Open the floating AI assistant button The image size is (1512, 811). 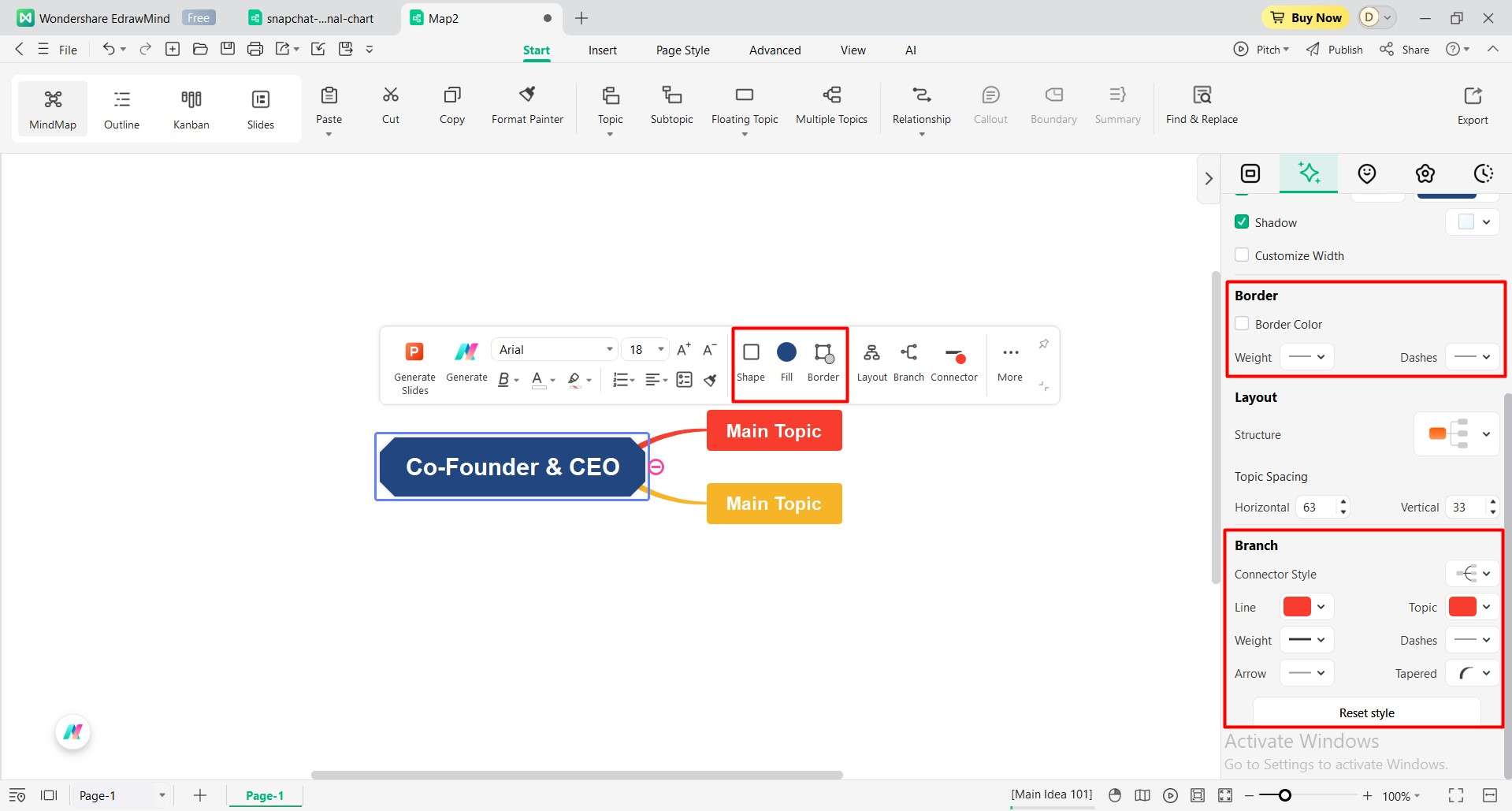click(x=73, y=732)
